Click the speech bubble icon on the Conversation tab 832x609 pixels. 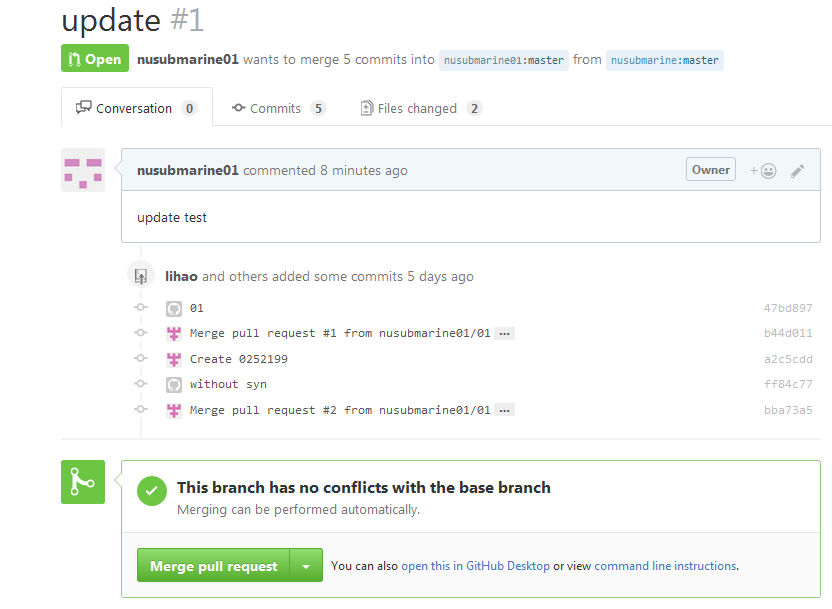[x=83, y=107]
